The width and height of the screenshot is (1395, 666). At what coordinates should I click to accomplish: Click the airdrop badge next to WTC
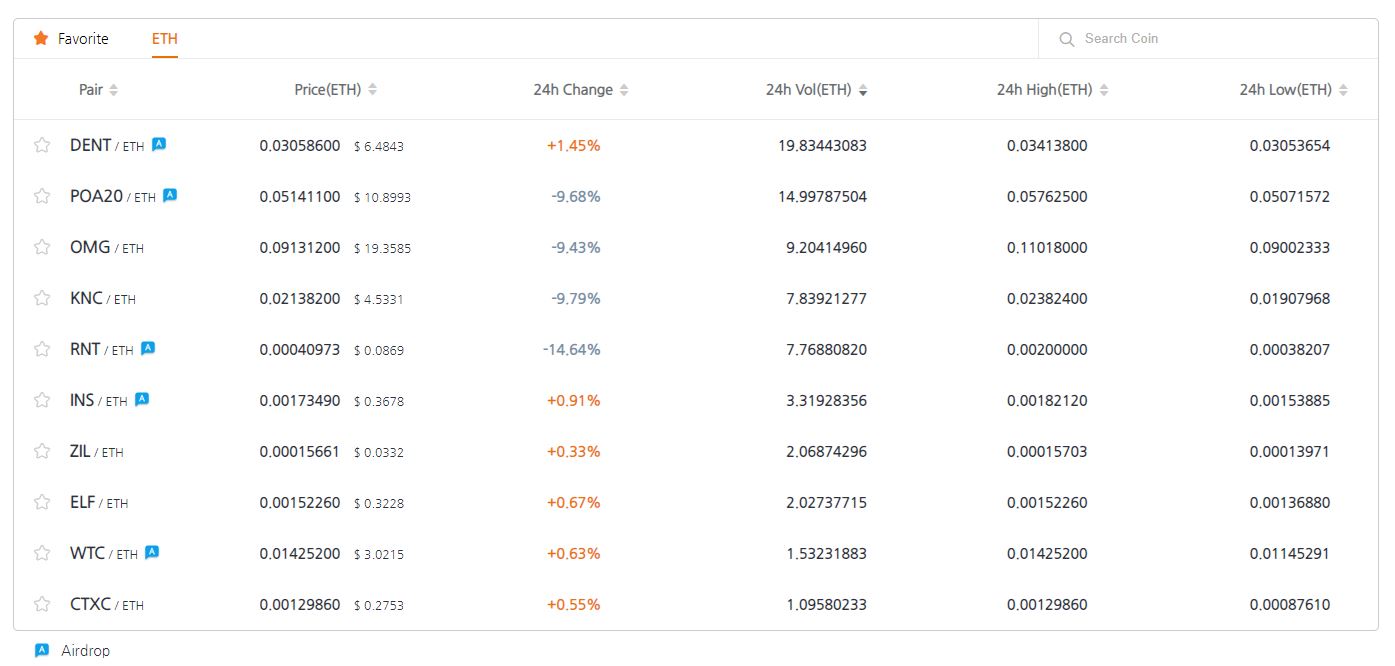coord(152,552)
